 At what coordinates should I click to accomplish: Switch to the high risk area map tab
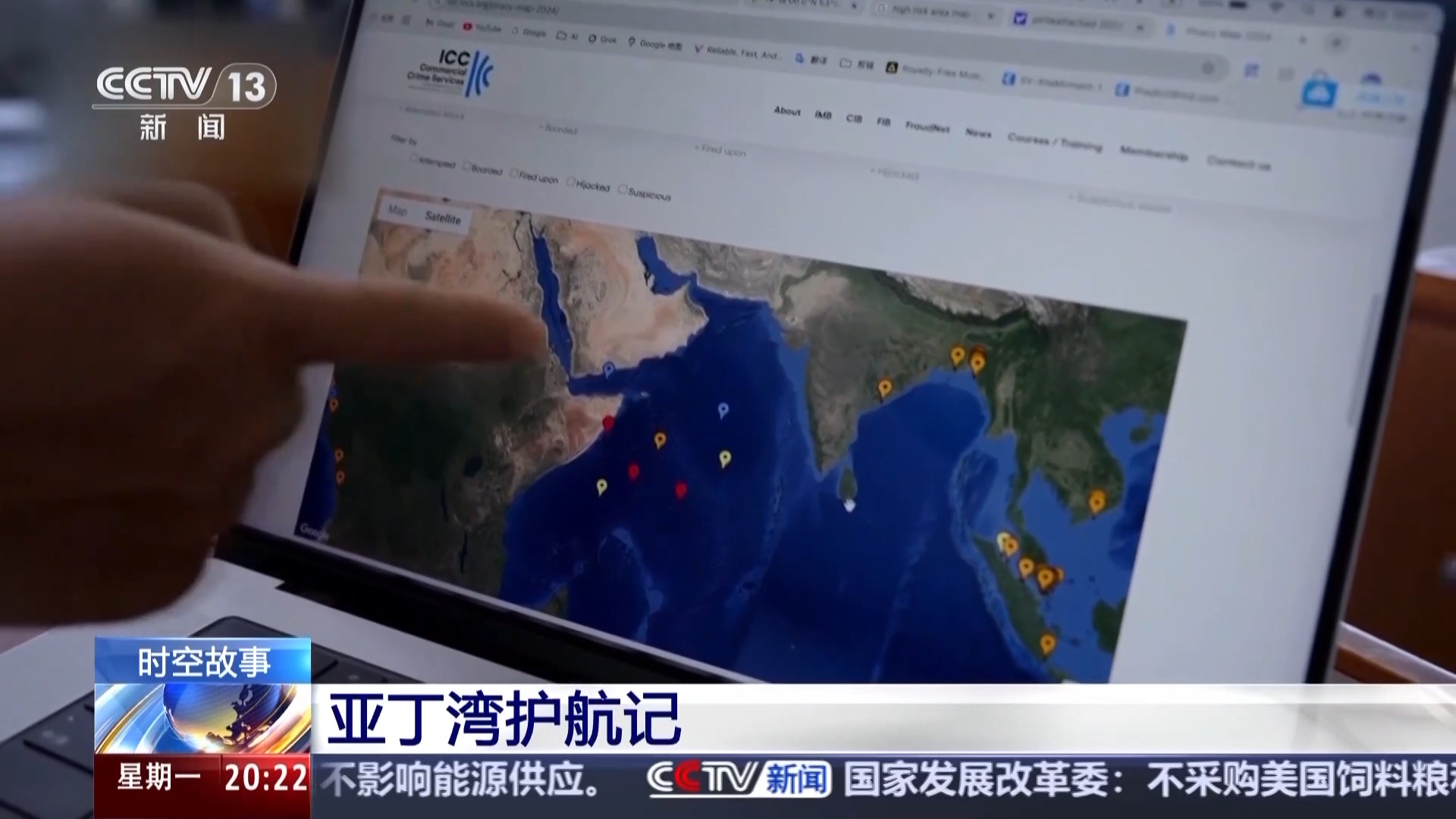[931, 11]
